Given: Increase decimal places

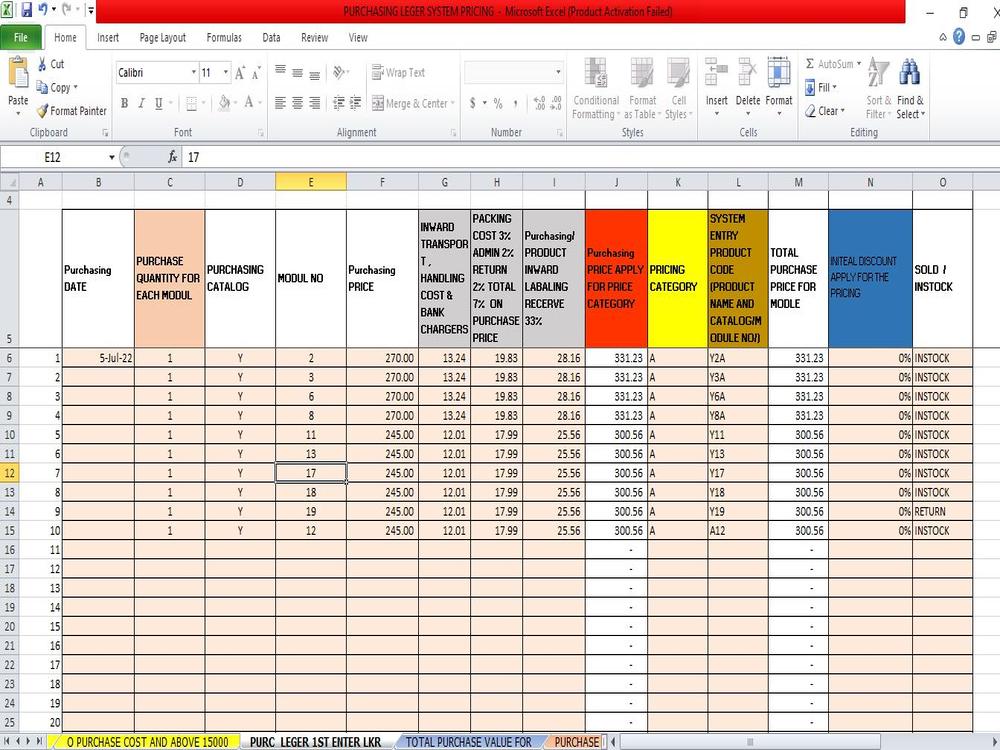Looking at the screenshot, I should 540,103.
